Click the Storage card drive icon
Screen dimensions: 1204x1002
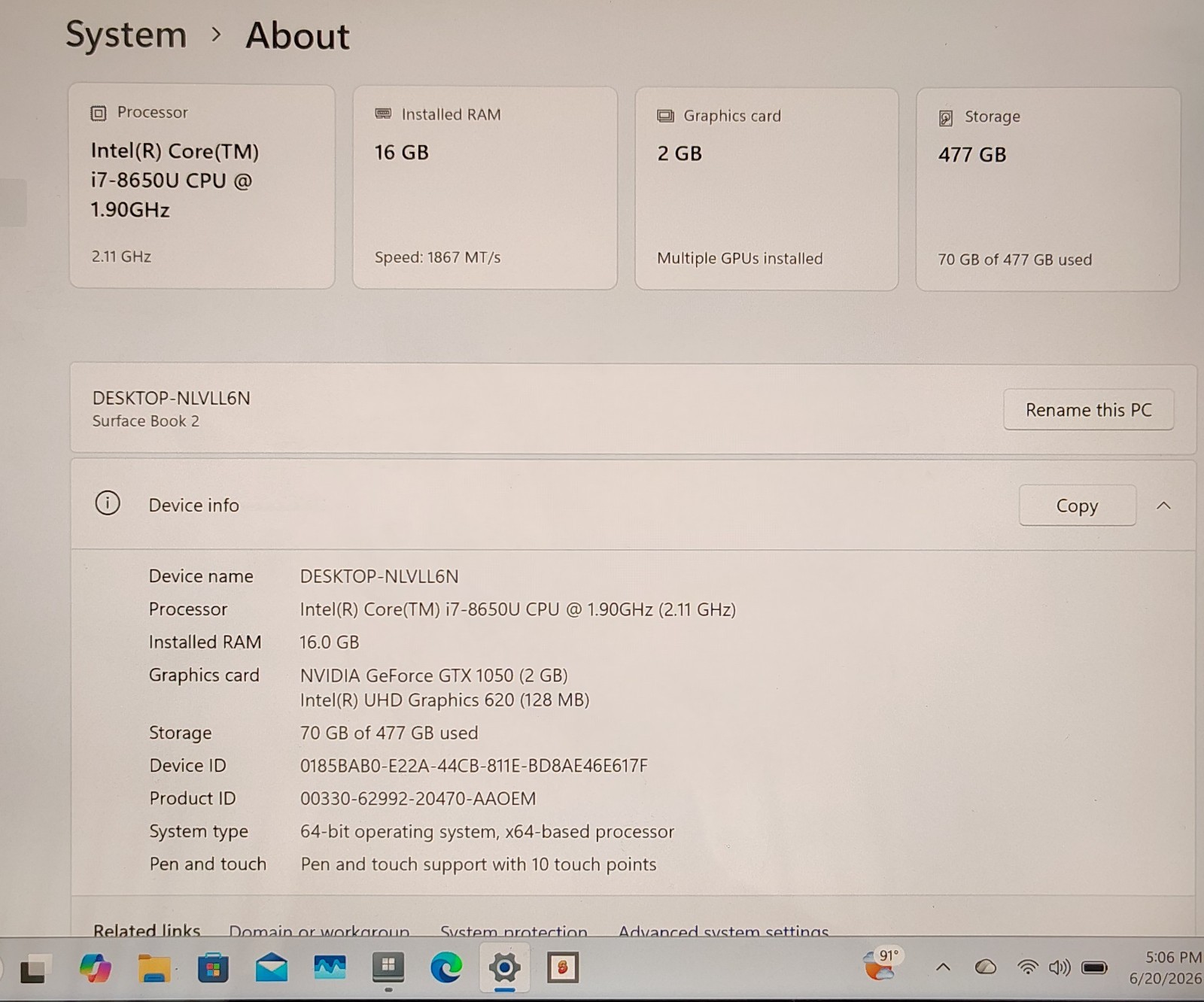point(946,117)
